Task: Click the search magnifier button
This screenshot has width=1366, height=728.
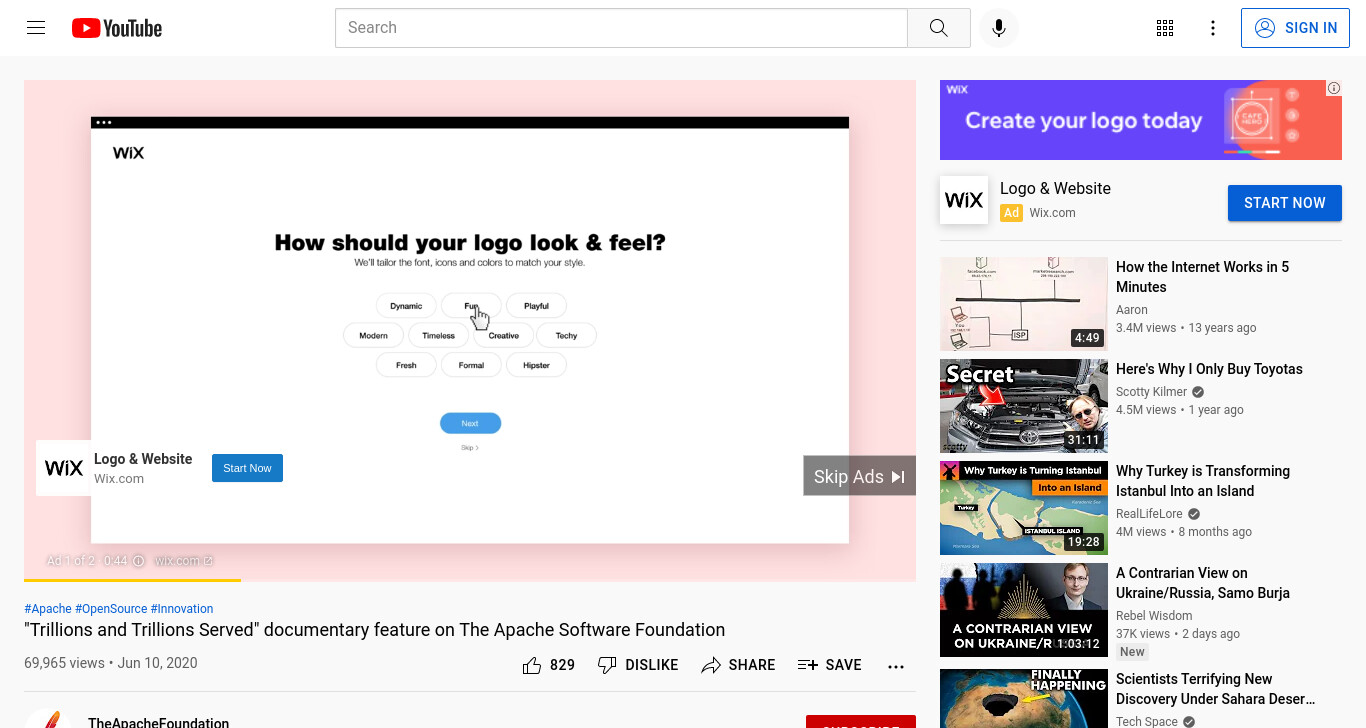Action: tap(938, 28)
